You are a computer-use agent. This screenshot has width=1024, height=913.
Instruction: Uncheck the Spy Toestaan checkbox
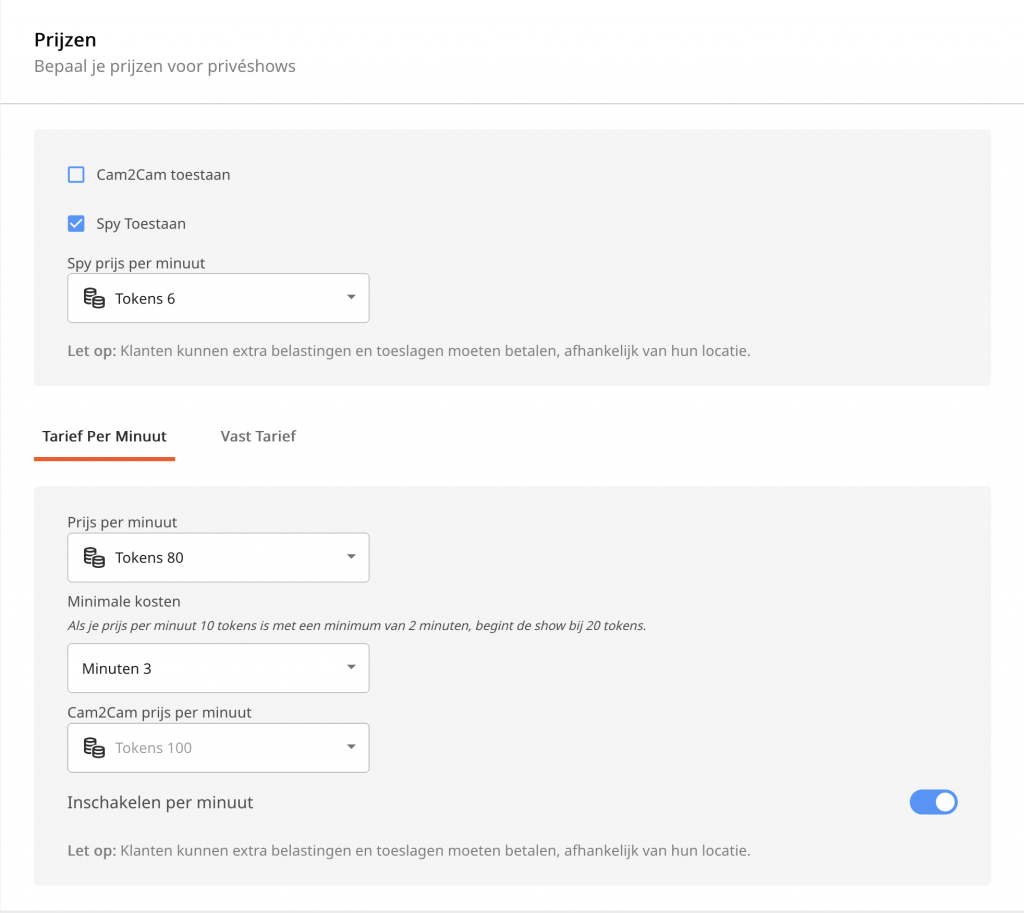point(76,224)
